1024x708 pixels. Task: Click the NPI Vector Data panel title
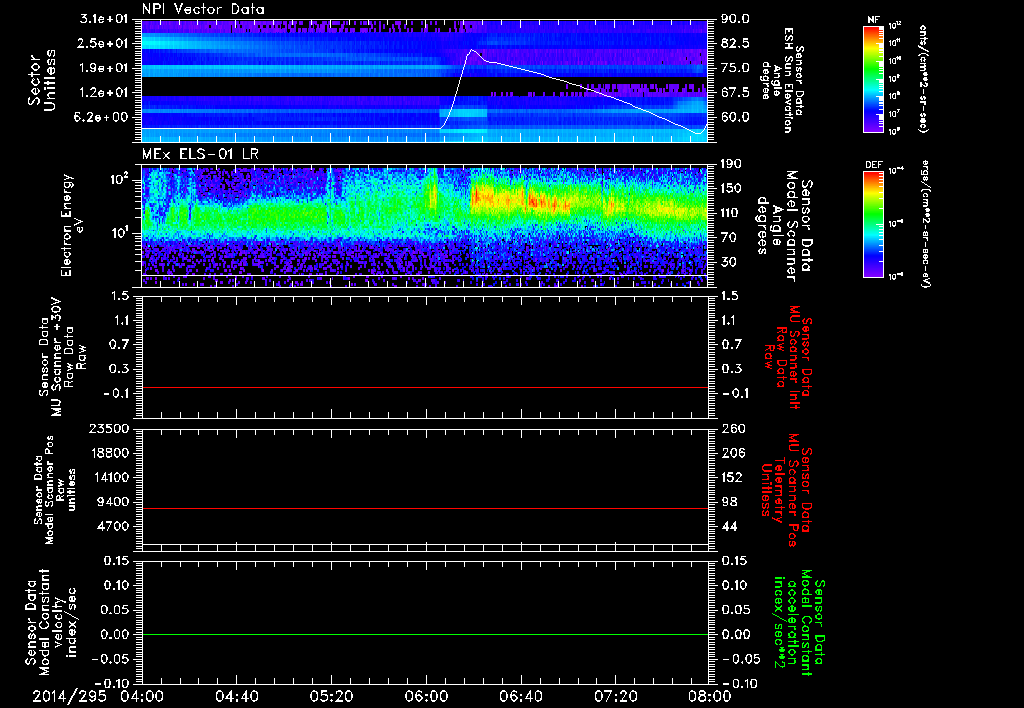[x=204, y=9]
